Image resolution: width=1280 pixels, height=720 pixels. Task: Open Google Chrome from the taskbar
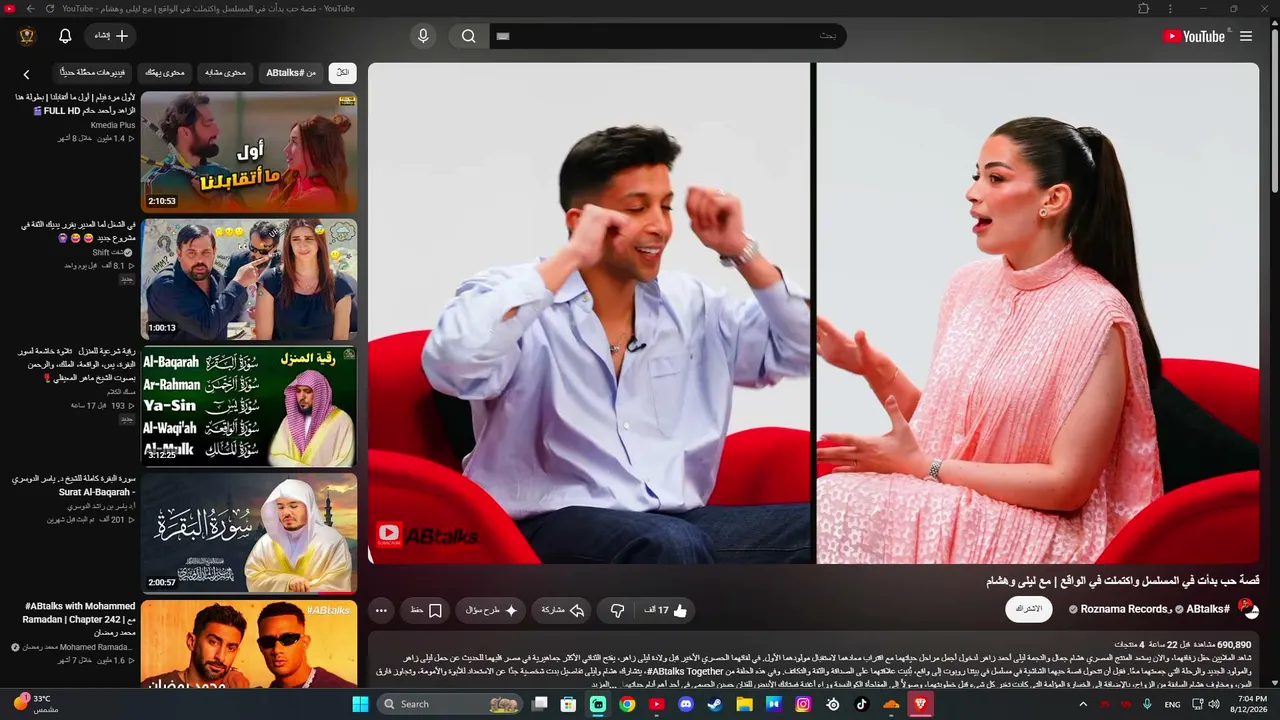pos(627,704)
